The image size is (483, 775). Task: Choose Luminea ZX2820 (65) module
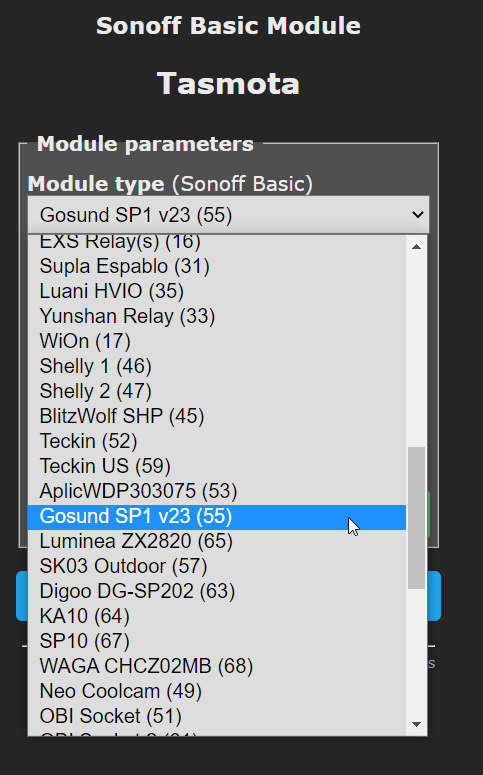click(217, 542)
